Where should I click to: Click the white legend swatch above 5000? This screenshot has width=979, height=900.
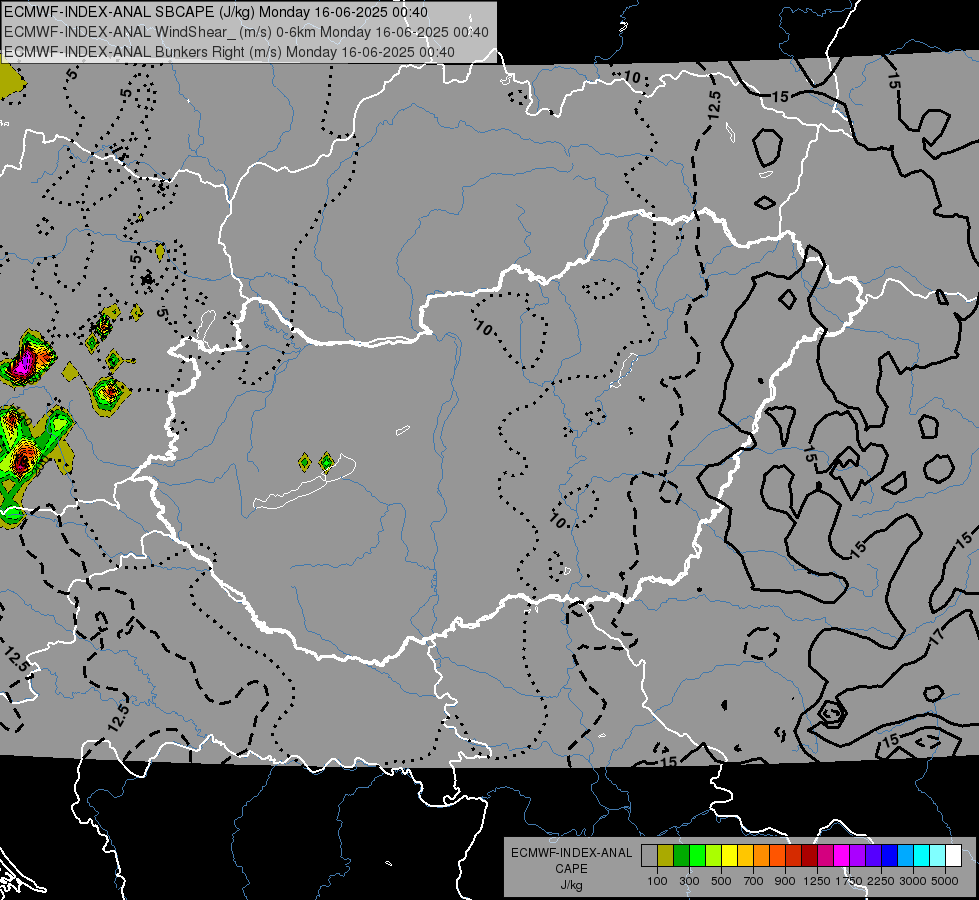(954, 855)
